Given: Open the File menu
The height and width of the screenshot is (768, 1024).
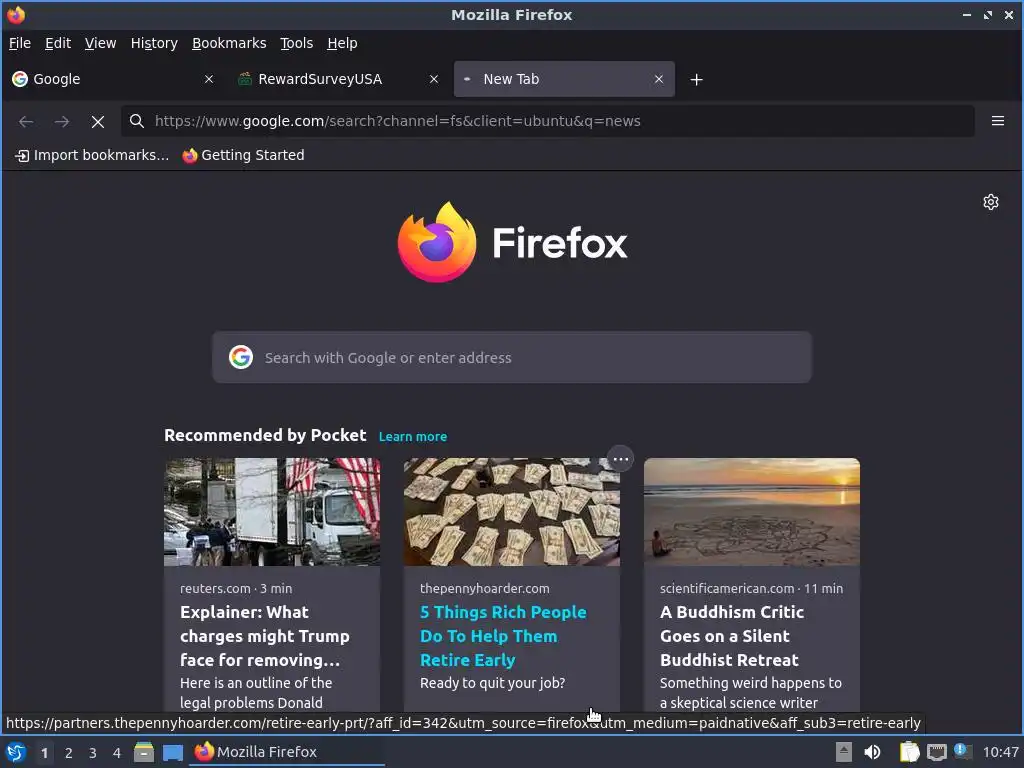Looking at the screenshot, I should [x=20, y=43].
